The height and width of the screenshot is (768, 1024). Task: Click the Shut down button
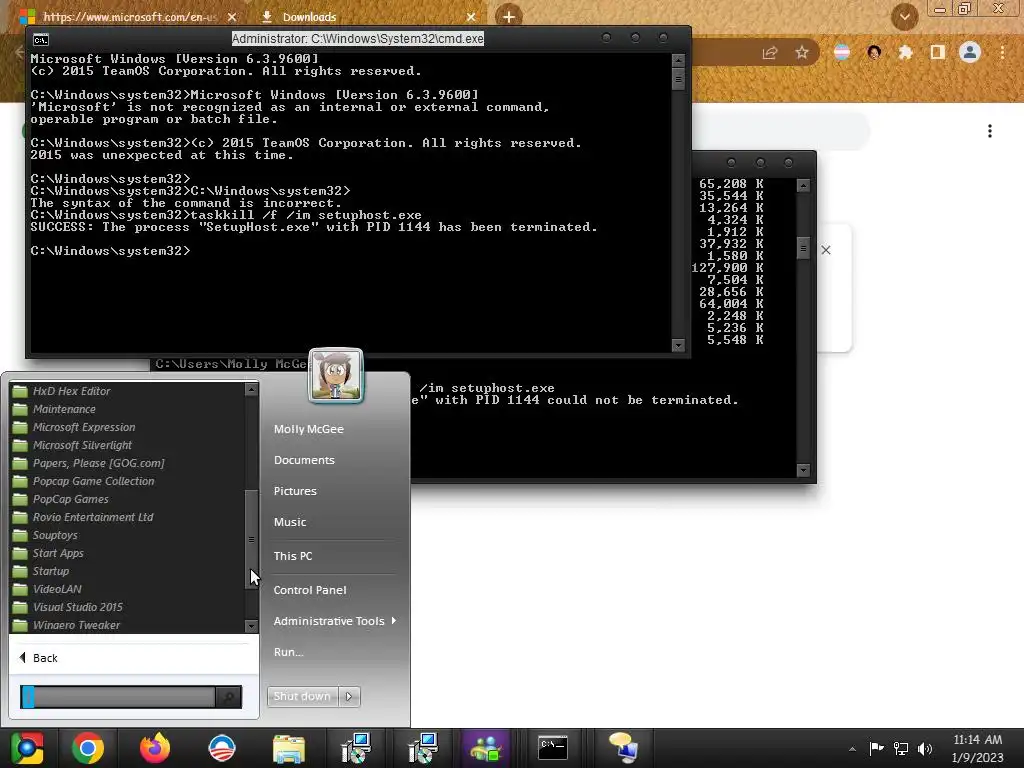[302, 696]
